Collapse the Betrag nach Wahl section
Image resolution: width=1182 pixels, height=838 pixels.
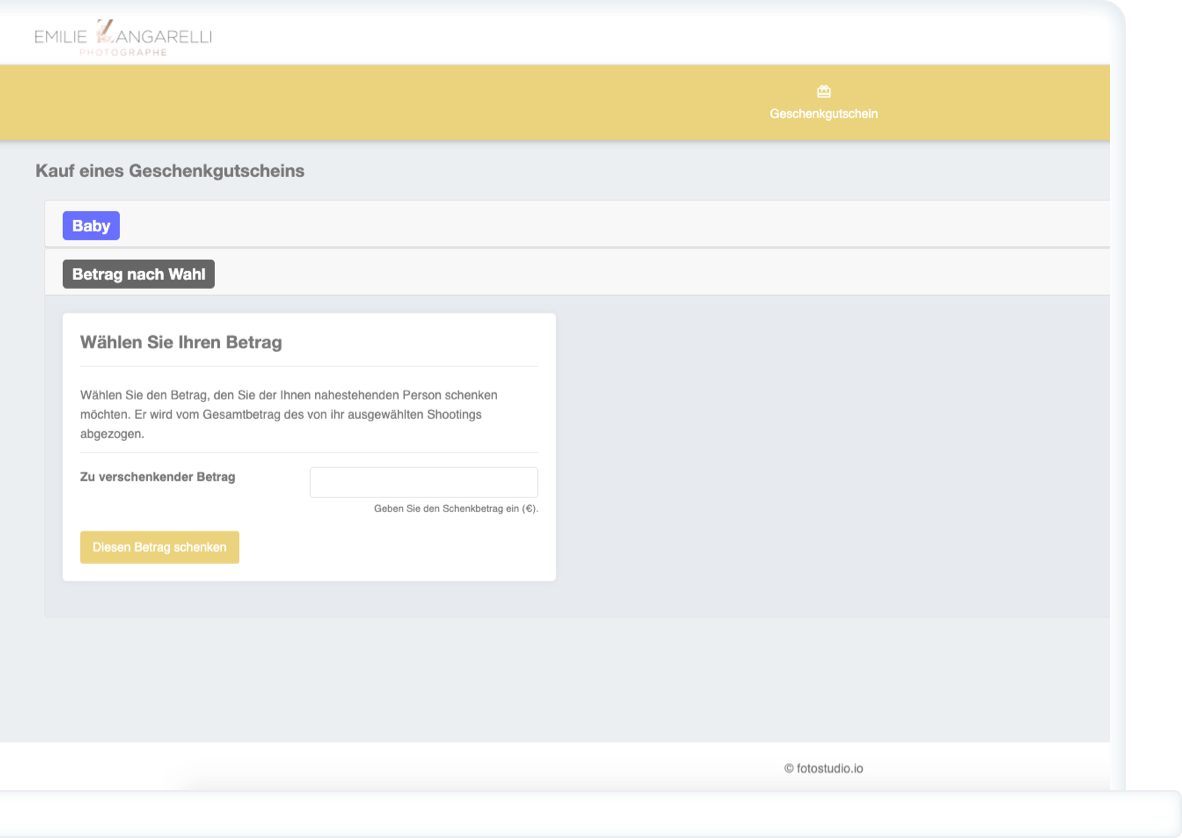click(138, 274)
